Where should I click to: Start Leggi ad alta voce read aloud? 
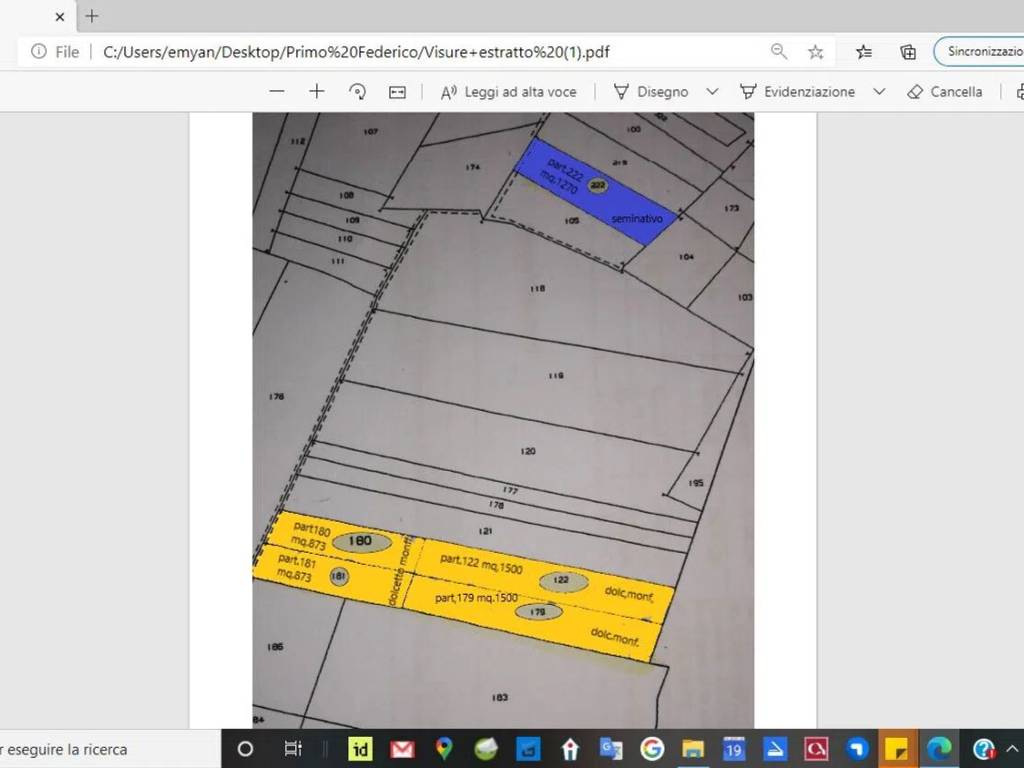pos(509,92)
